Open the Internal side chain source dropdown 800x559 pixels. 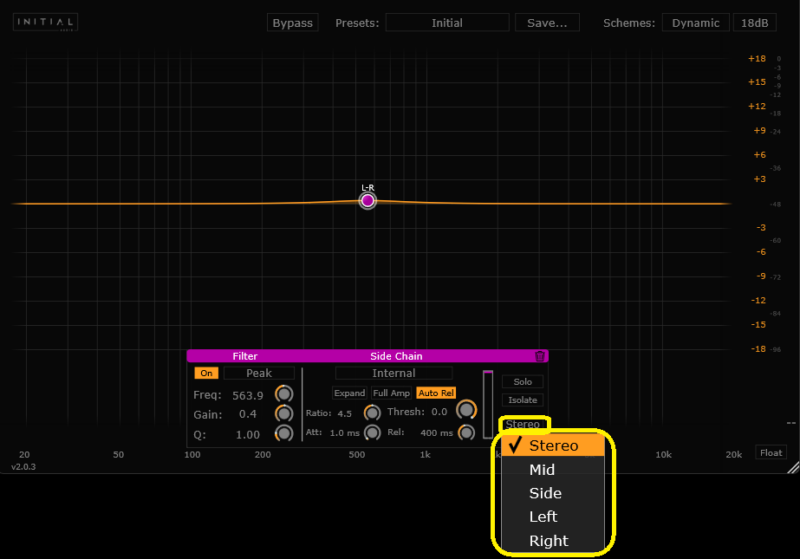(x=393, y=373)
